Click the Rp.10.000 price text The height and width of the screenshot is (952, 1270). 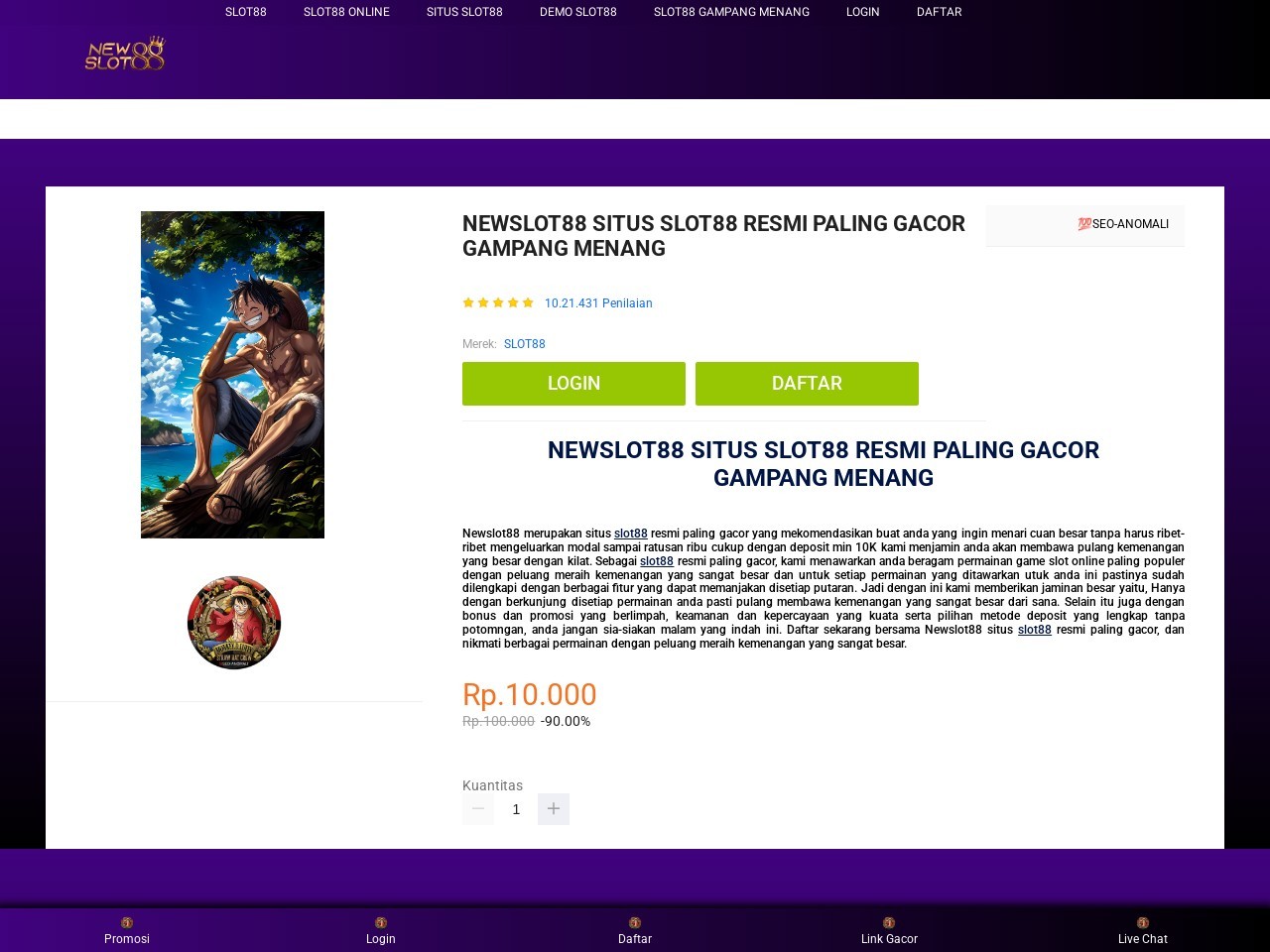point(530,694)
